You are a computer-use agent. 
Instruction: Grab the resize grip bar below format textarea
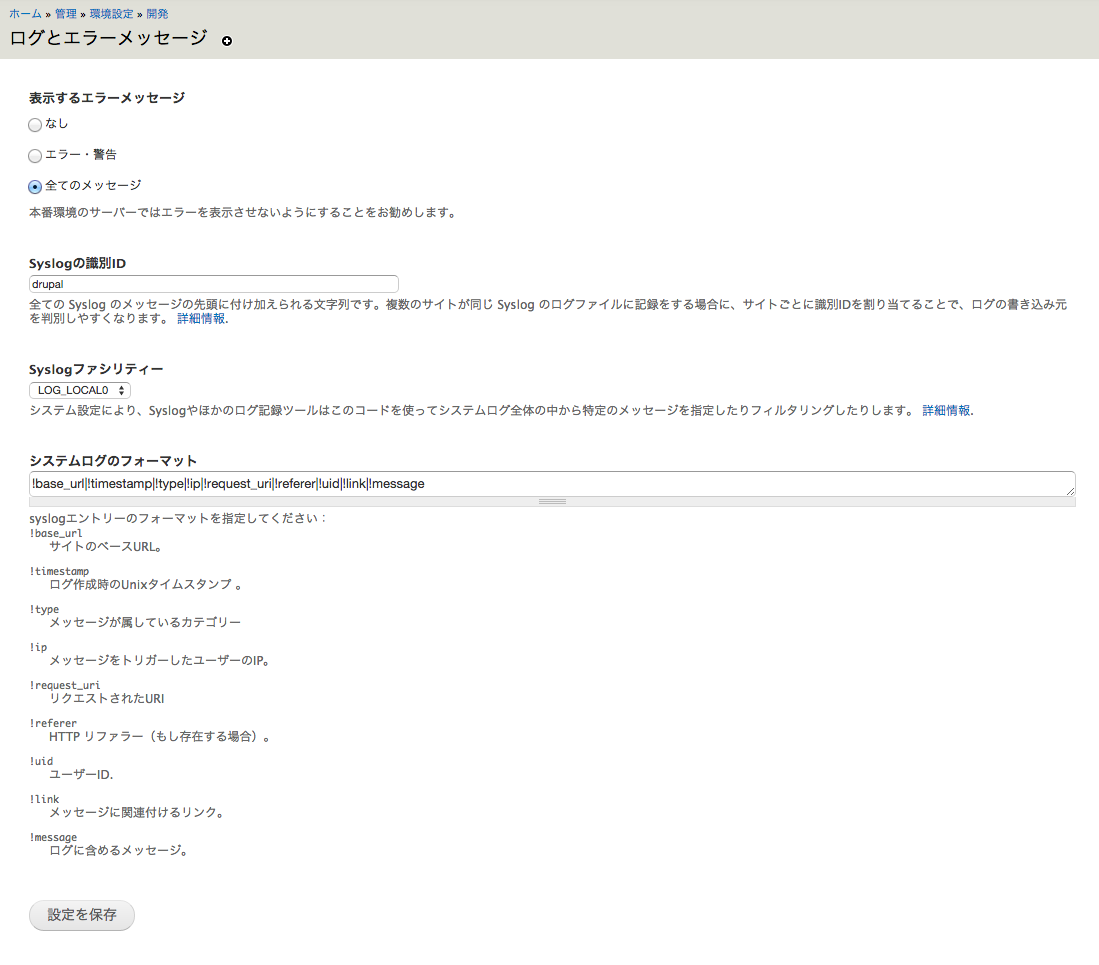point(552,501)
